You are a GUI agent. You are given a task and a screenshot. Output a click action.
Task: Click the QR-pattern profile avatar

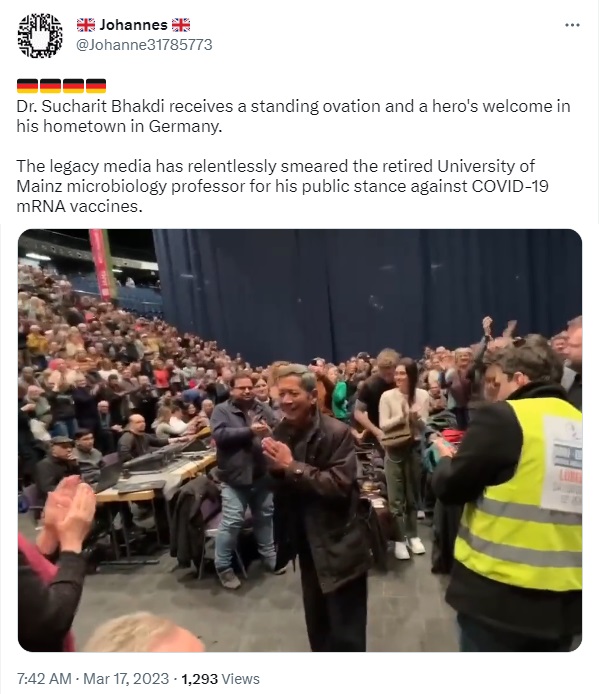click(40, 35)
